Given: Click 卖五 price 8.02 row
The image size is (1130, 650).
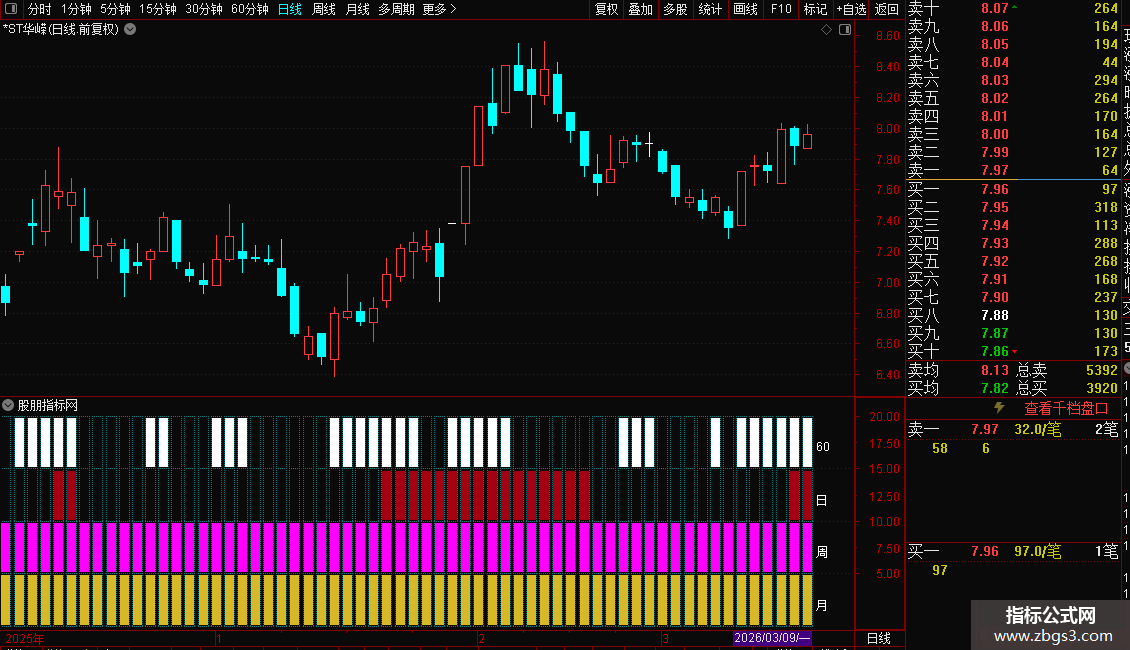Looking at the screenshot, I should click(1013, 98).
